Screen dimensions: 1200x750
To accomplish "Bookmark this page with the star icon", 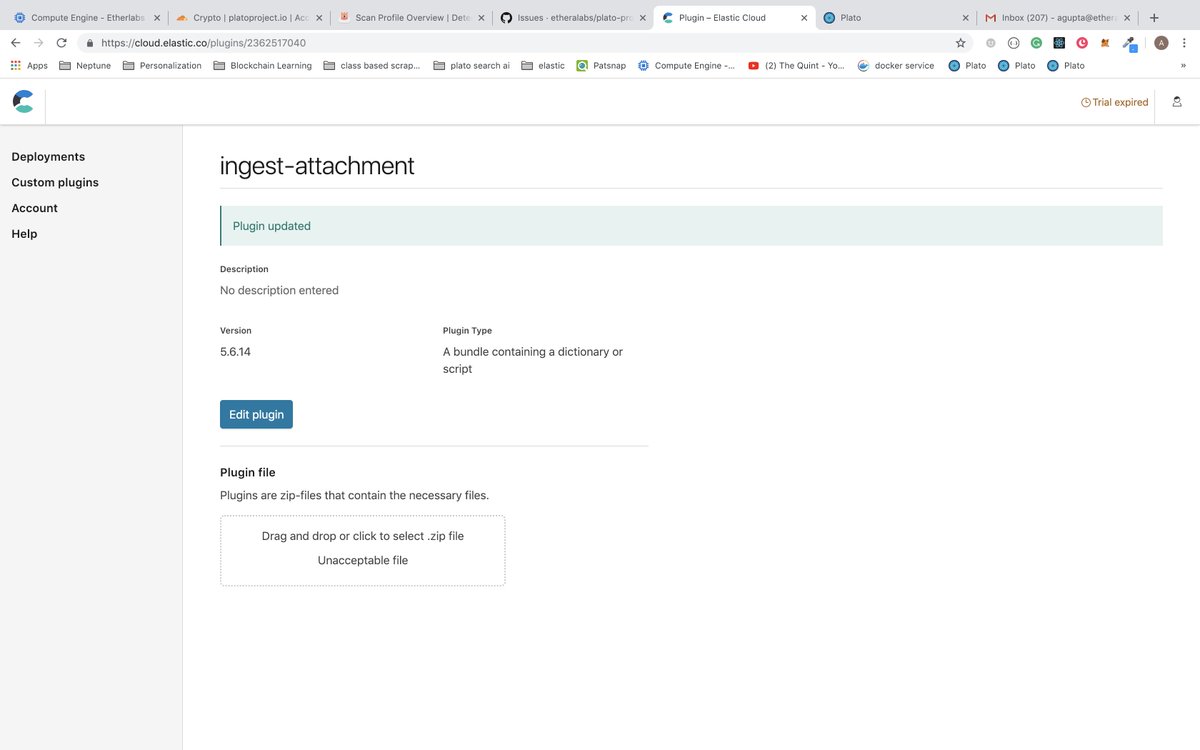I will [961, 43].
